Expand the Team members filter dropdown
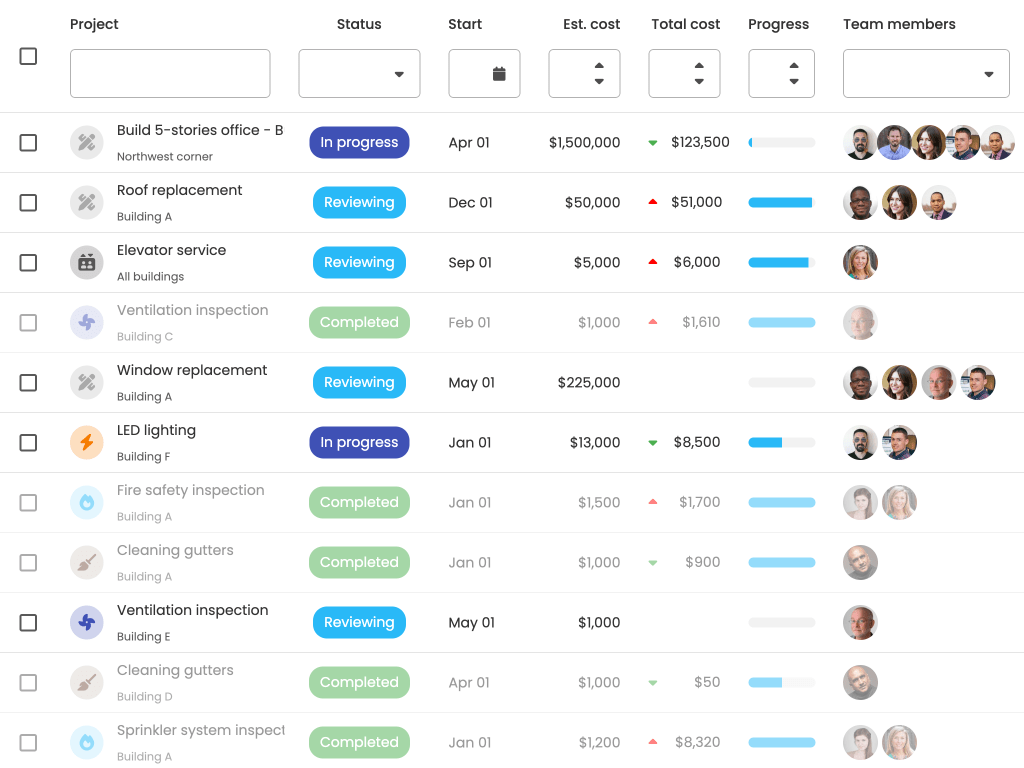Screen dimensions: 1024x768 925,74
